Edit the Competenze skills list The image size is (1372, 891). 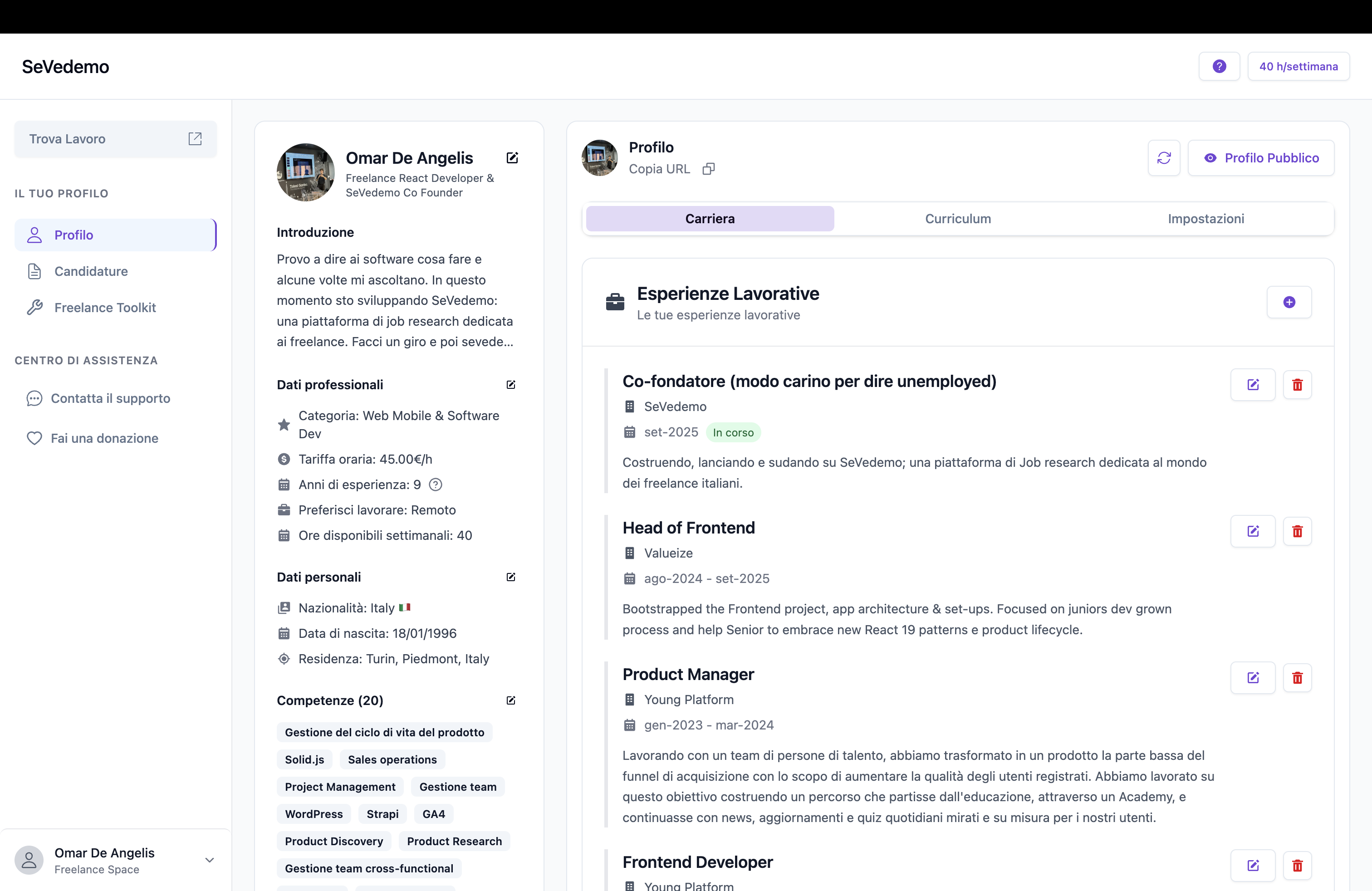[511, 700]
